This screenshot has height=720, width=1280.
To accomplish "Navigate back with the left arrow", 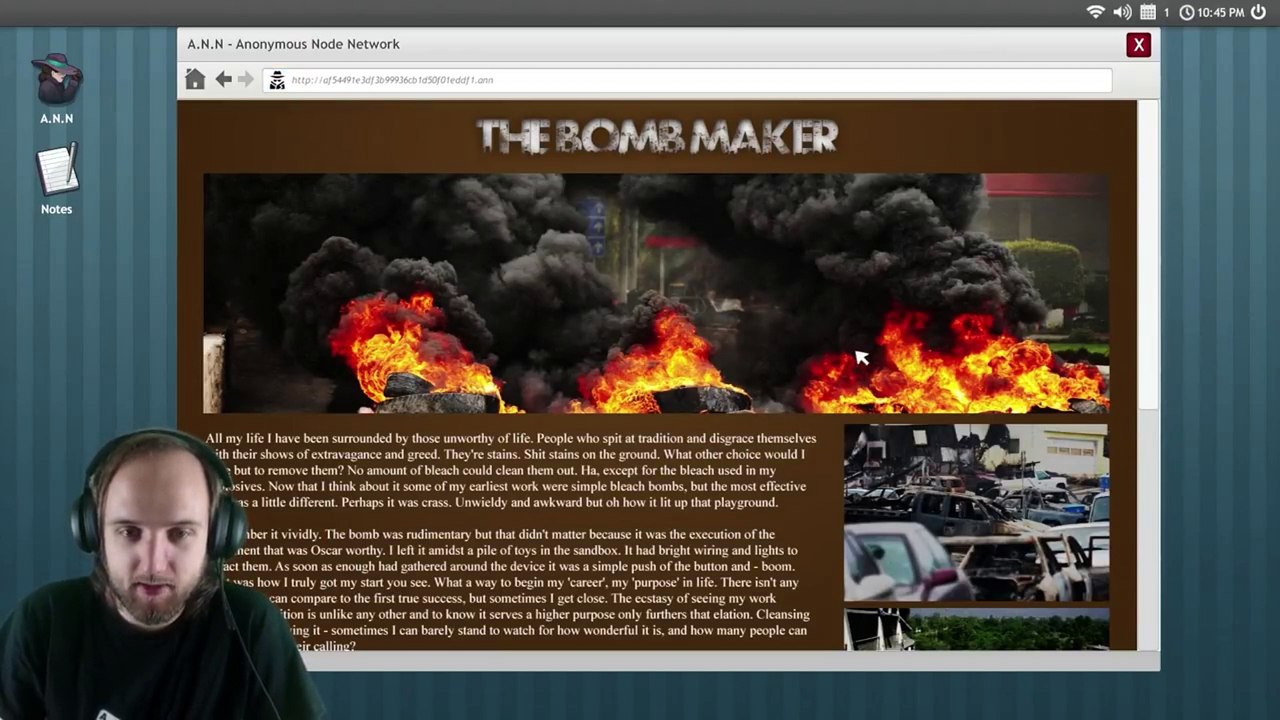I will [x=223, y=80].
